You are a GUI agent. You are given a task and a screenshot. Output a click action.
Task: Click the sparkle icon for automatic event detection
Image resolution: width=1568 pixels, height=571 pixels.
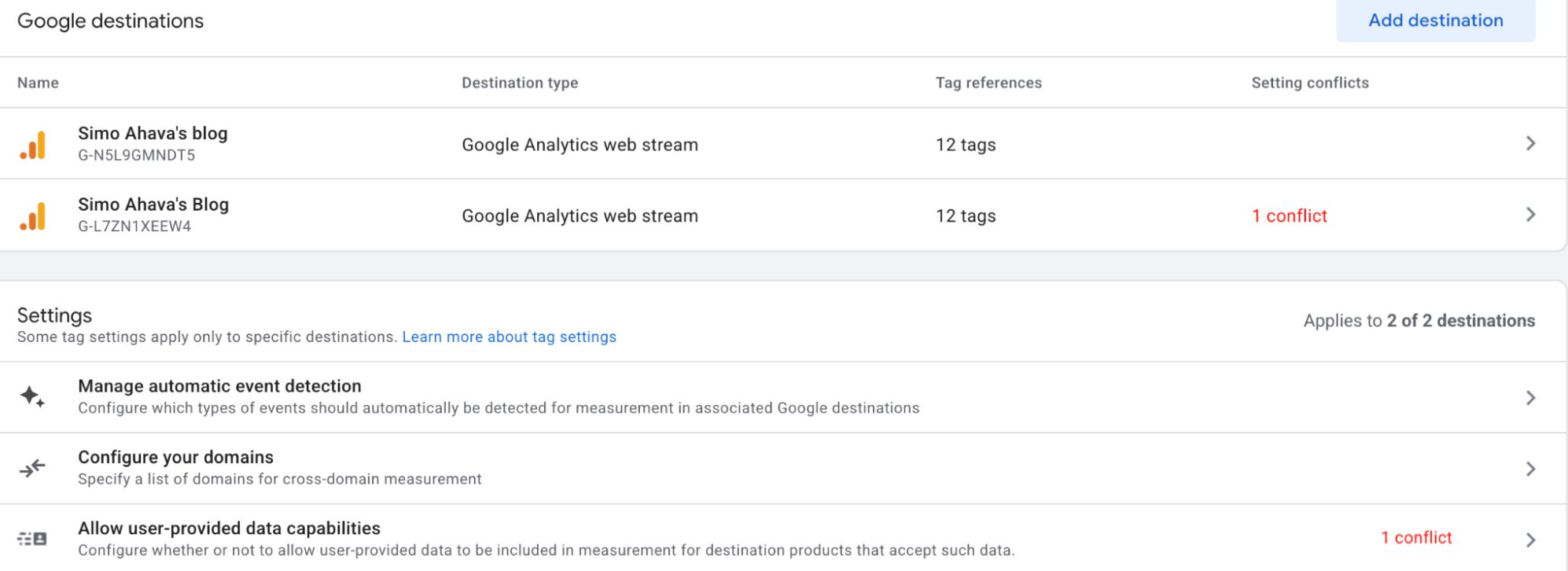32,396
